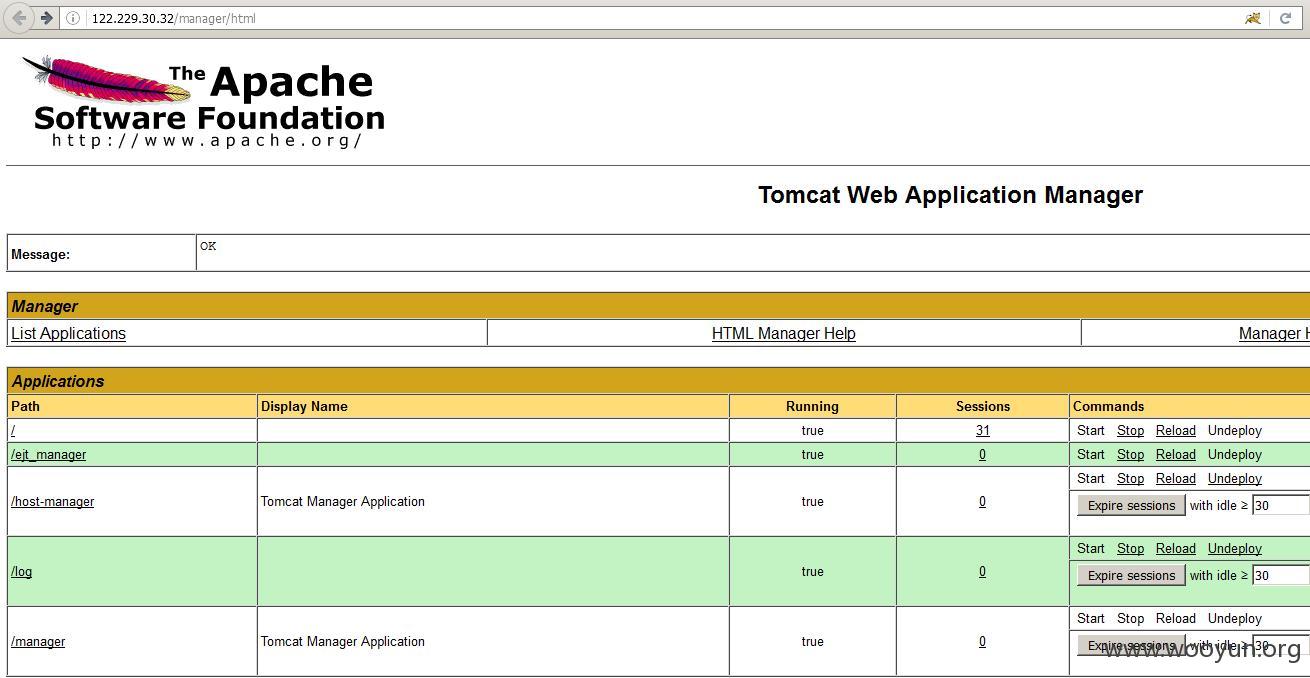Image resolution: width=1310 pixels, height=678 pixels.
Task: Click the Sessions column header
Action: tap(982, 406)
